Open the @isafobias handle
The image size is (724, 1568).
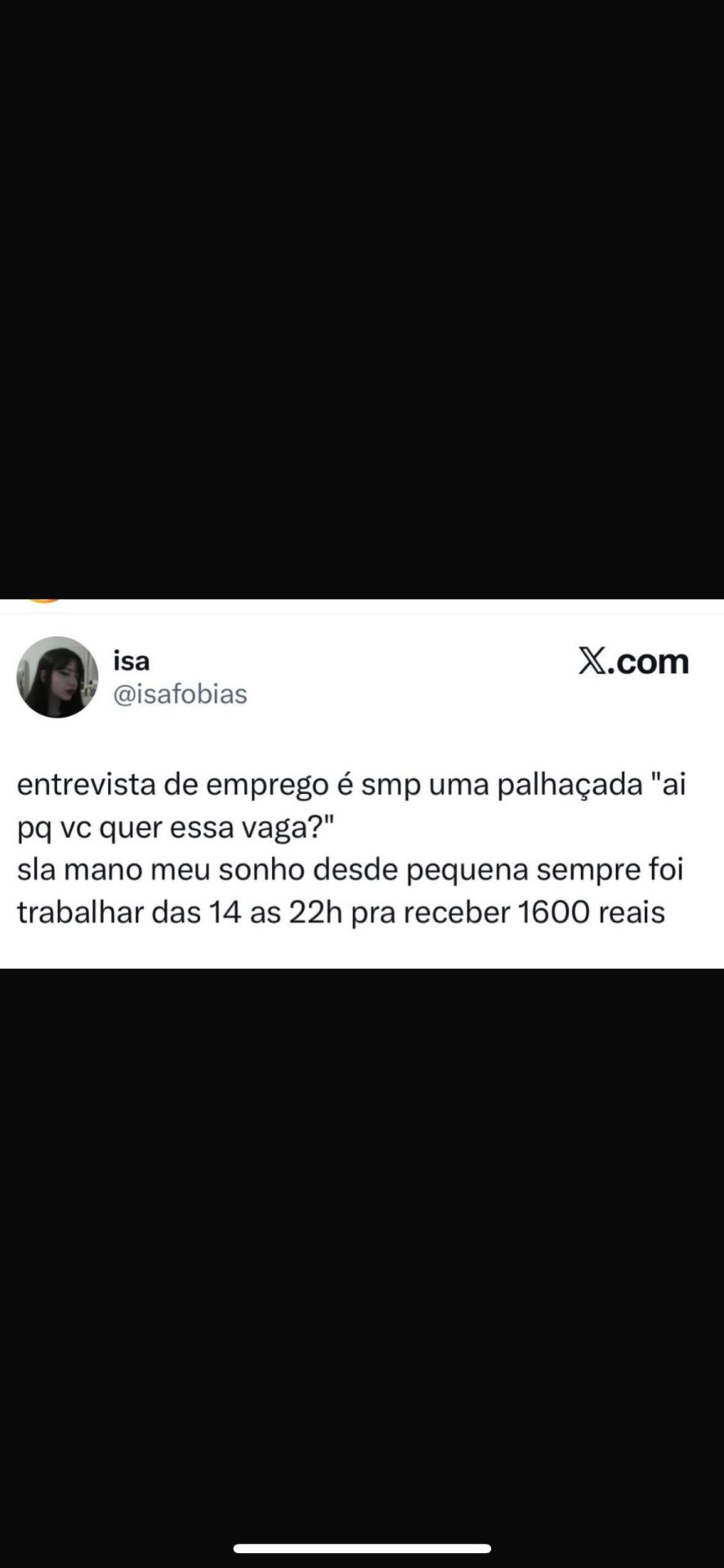pos(180,694)
